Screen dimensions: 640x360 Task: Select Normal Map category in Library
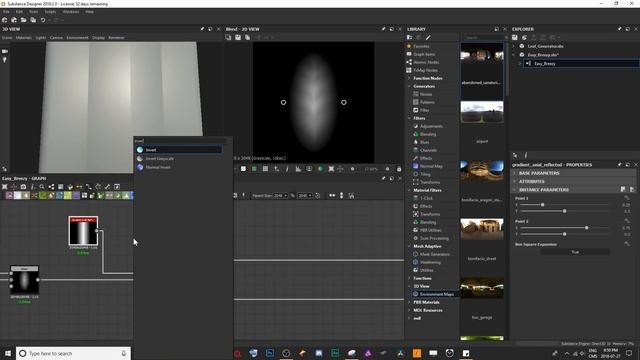click(431, 166)
